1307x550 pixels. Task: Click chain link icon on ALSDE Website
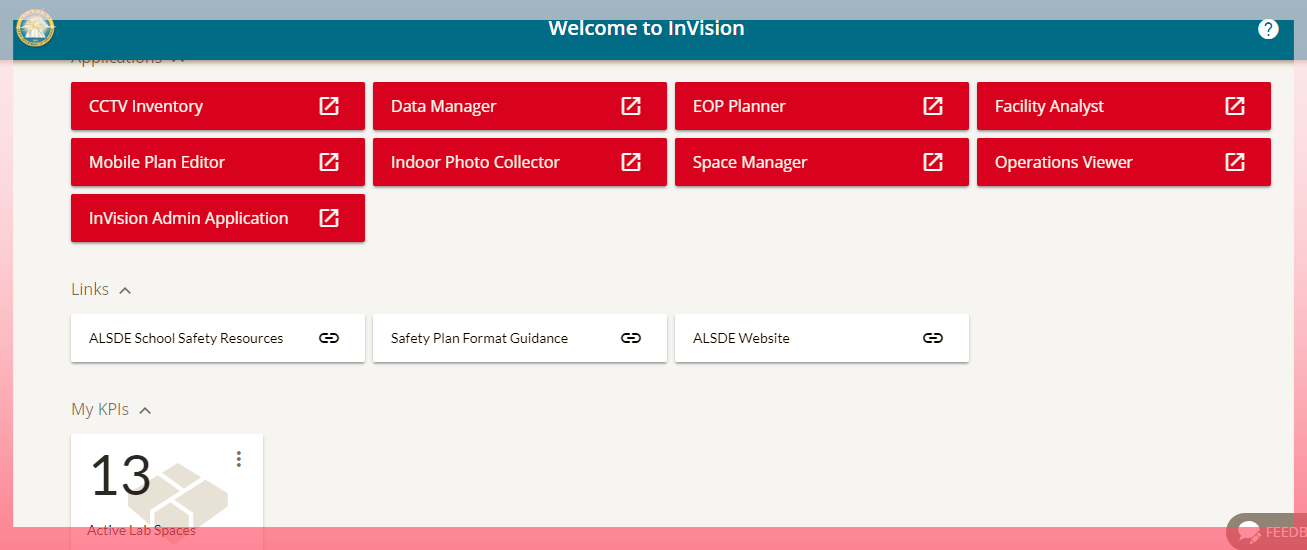(933, 338)
